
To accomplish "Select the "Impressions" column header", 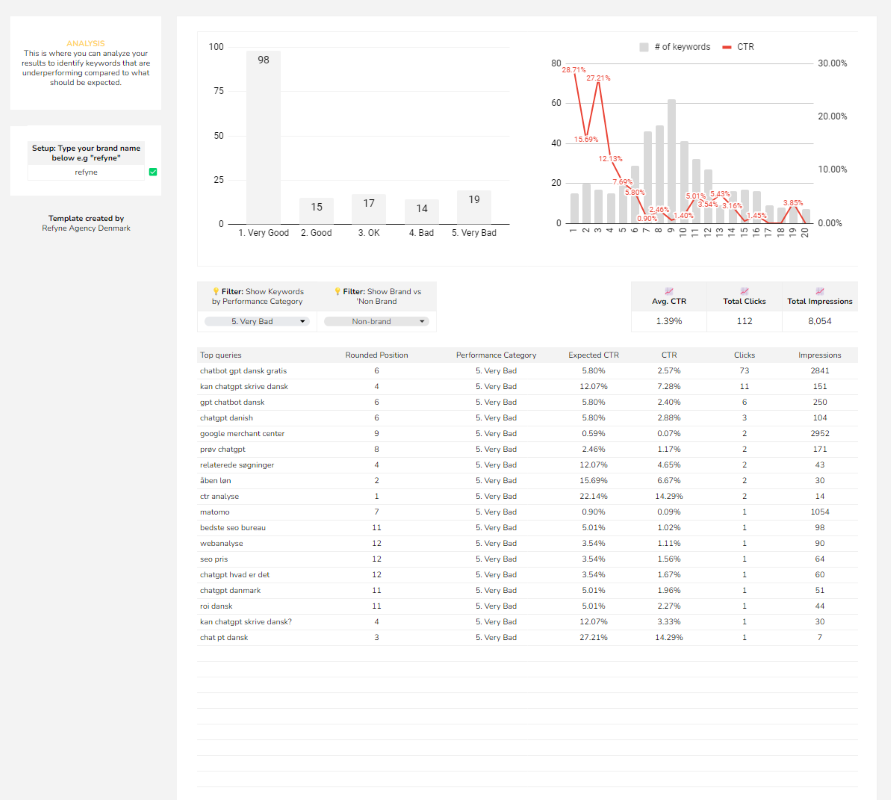I will (x=819, y=355).
